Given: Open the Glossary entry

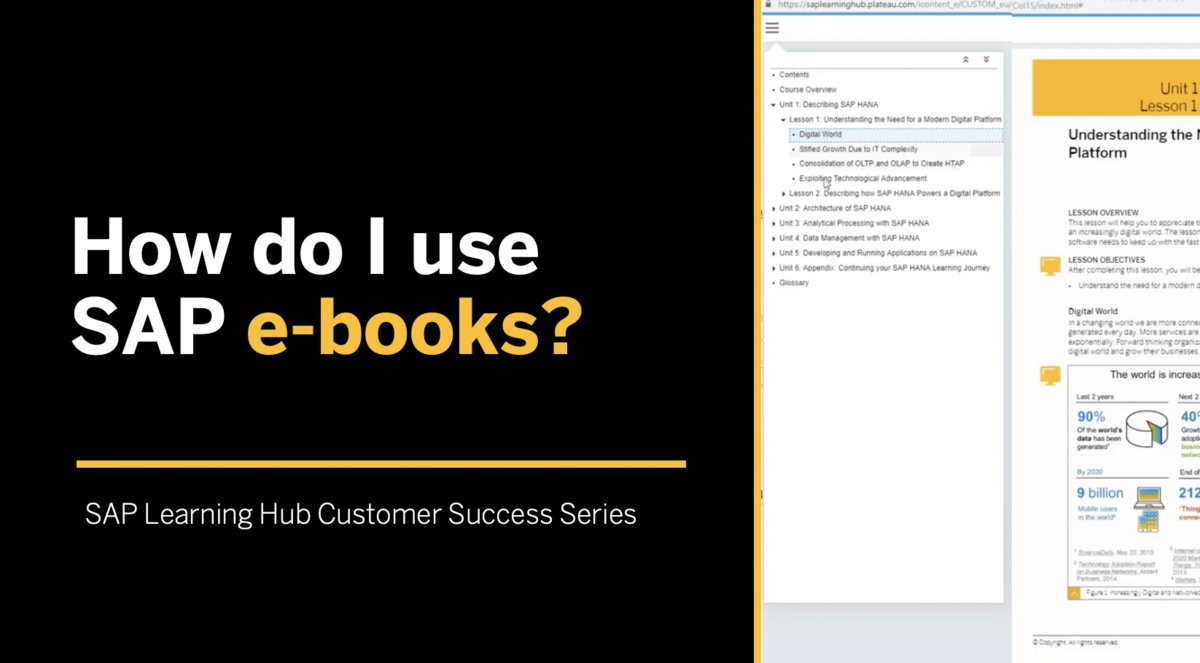Looking at the screenshot, I should tap(794, 283).
